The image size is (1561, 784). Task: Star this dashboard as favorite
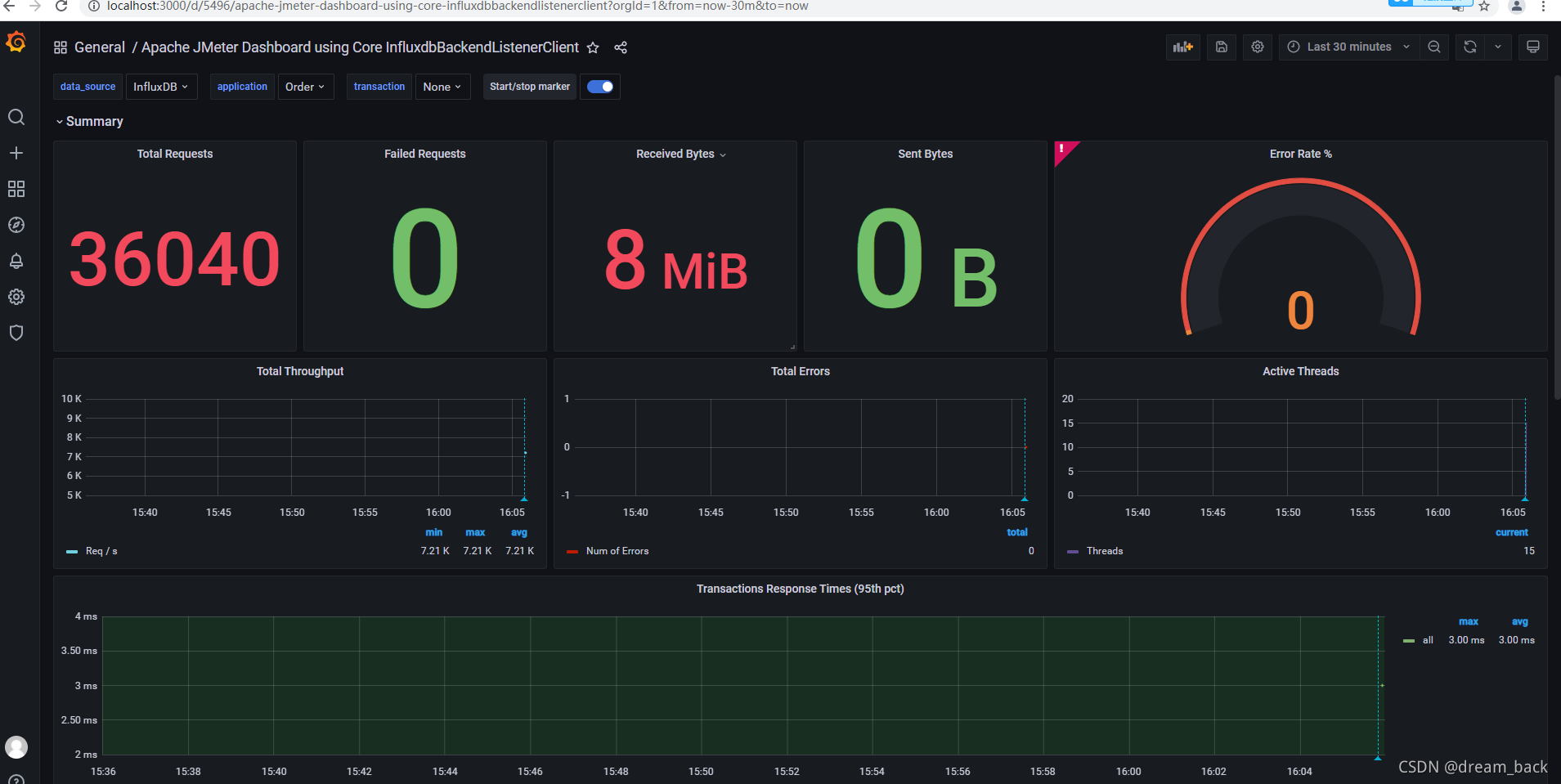click(x=593, y=47)
